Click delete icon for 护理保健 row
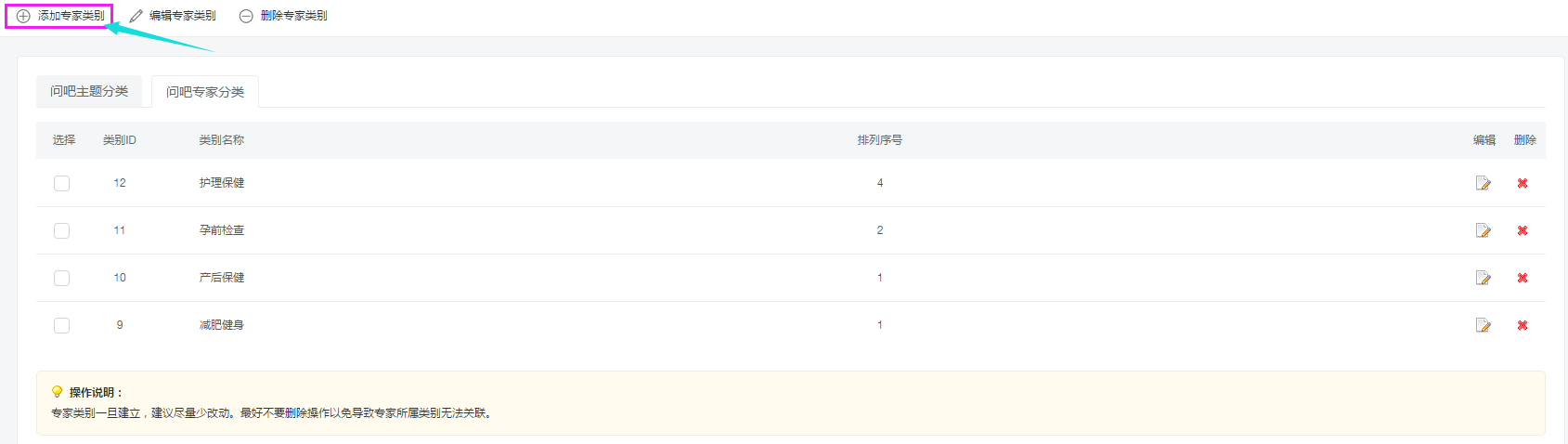The width and height of the screenshot is (1568, 444). click(1523, 183)
